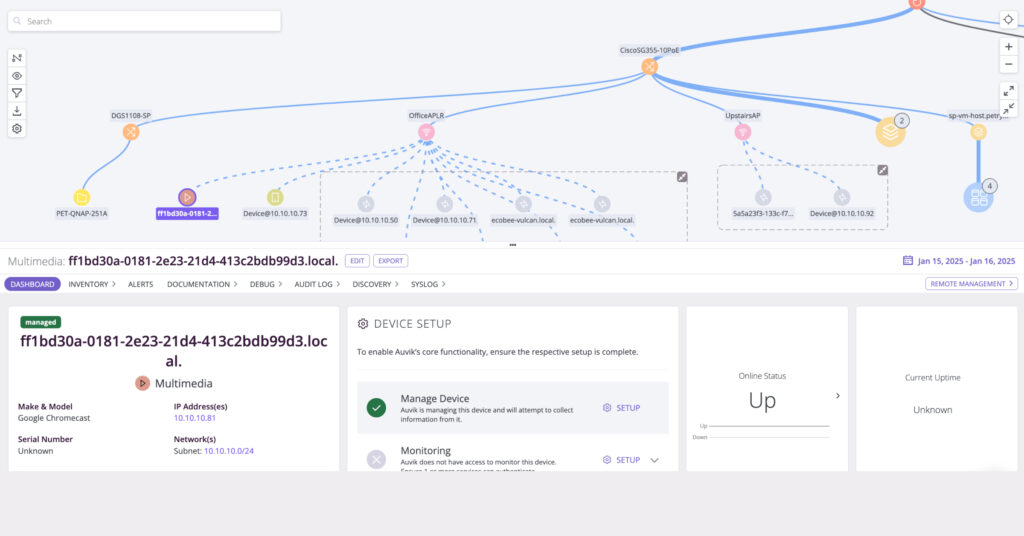This screenshot has width=1024, height=536.
Task: Expand the Monitoring row chevron
Action: click(x=654, y=460)
